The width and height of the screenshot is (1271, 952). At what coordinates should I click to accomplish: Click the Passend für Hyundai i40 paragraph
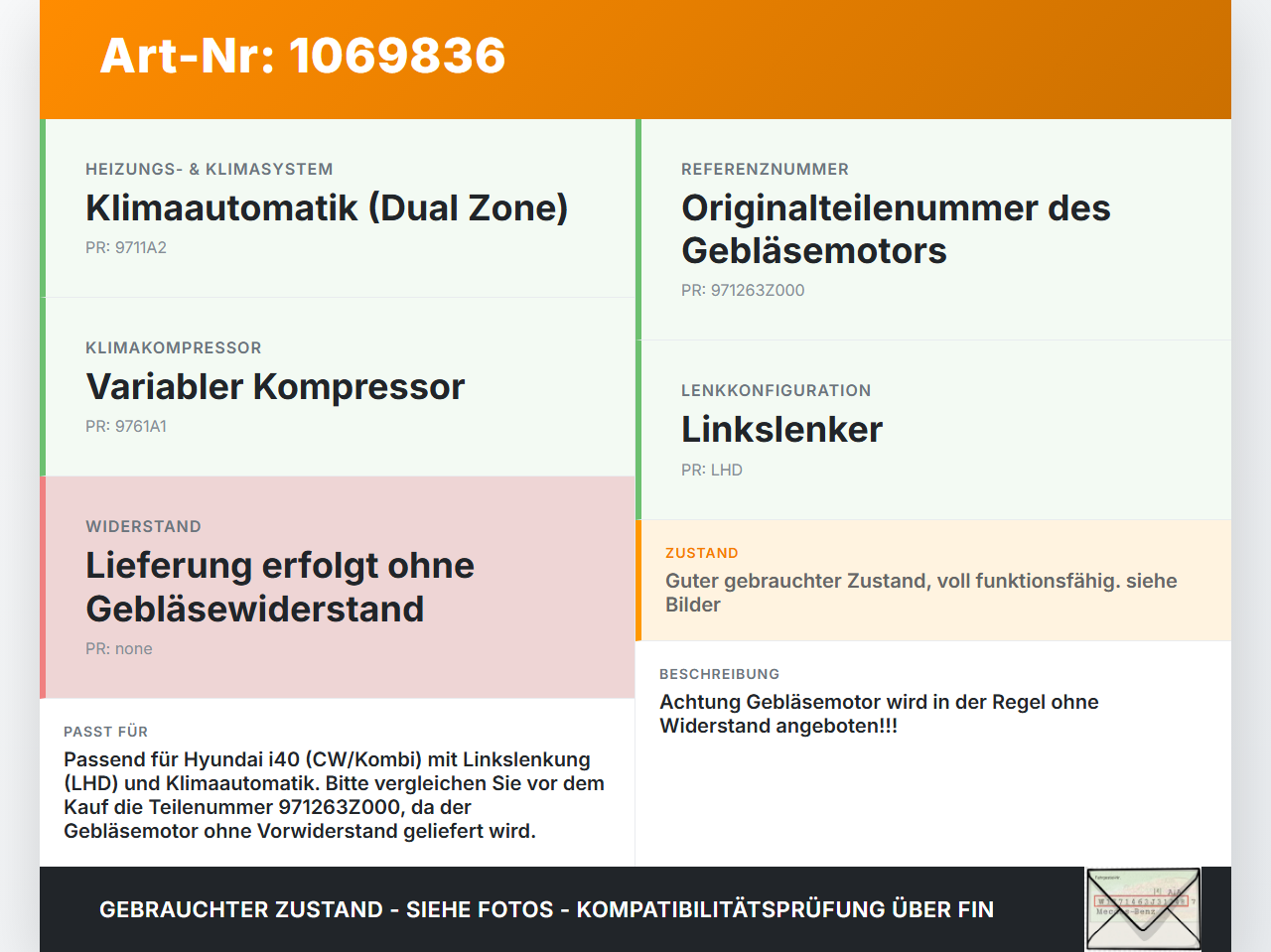335,795
